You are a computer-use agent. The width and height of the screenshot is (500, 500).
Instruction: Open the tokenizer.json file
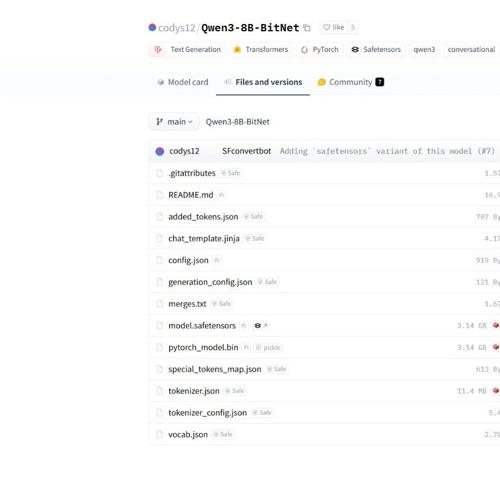click(194, 391)
